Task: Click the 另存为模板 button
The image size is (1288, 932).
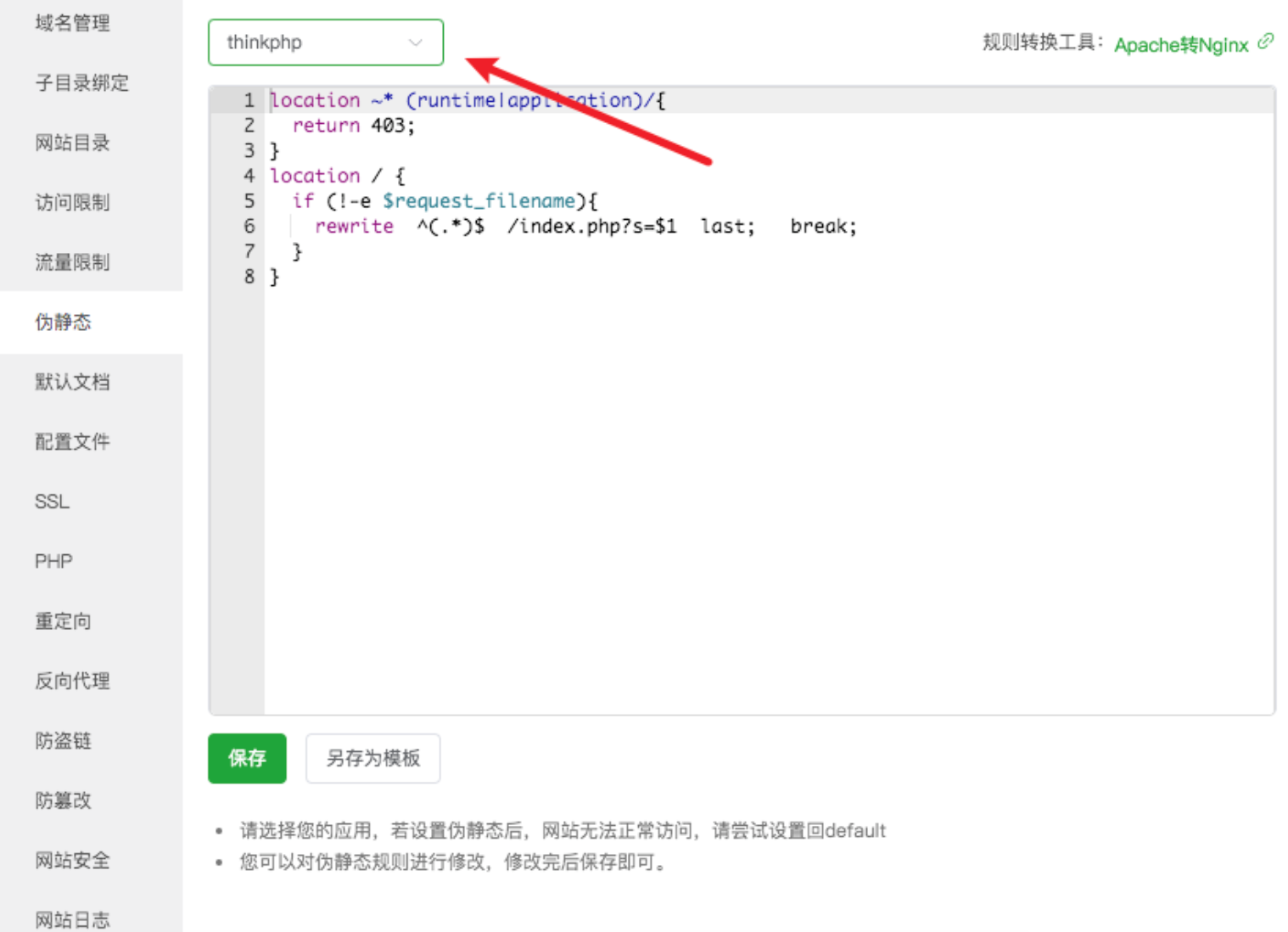Action: tap(372, 758)
